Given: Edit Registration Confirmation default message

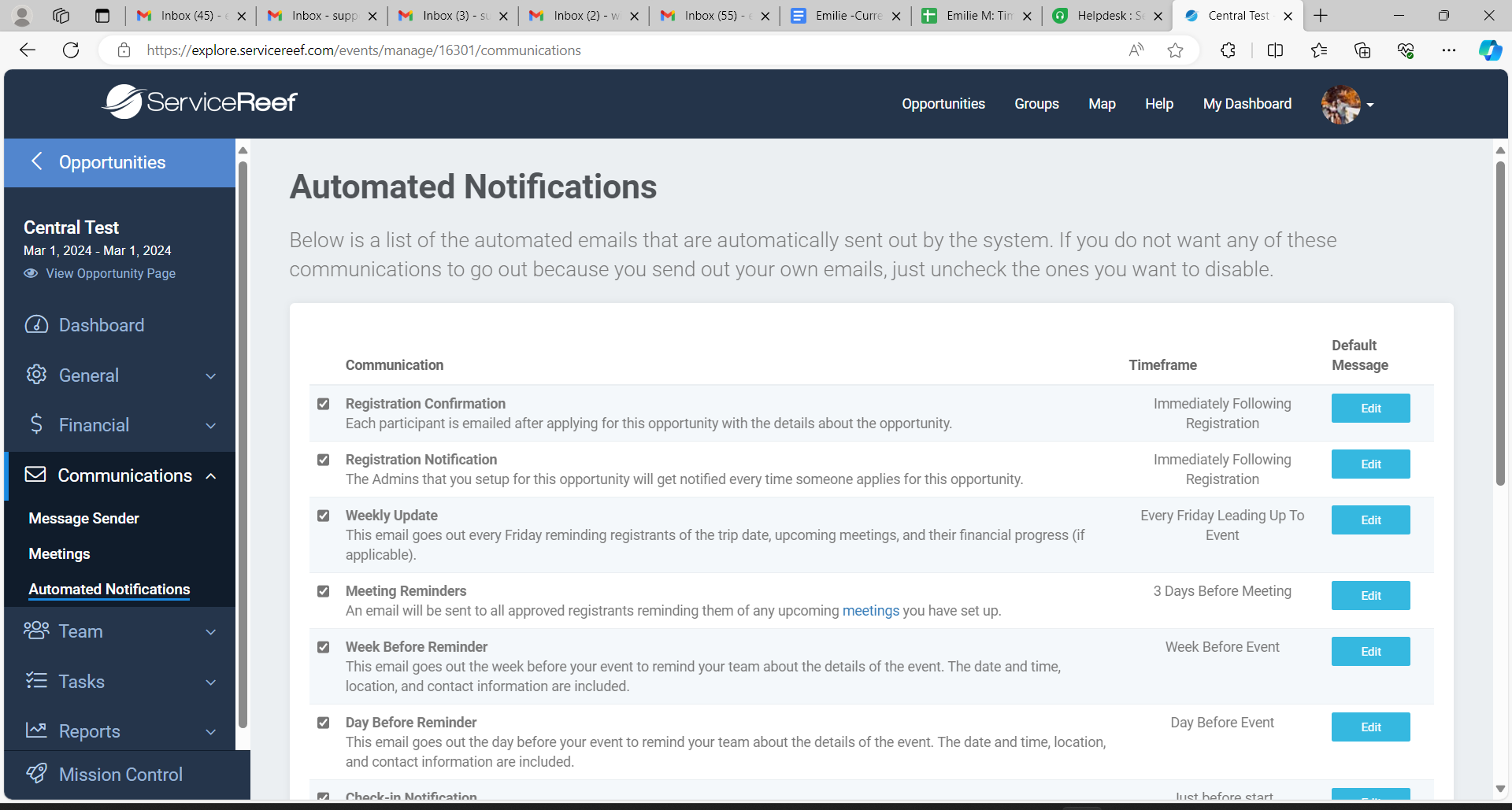Looking at the screenshot, I should point(1370,409).
